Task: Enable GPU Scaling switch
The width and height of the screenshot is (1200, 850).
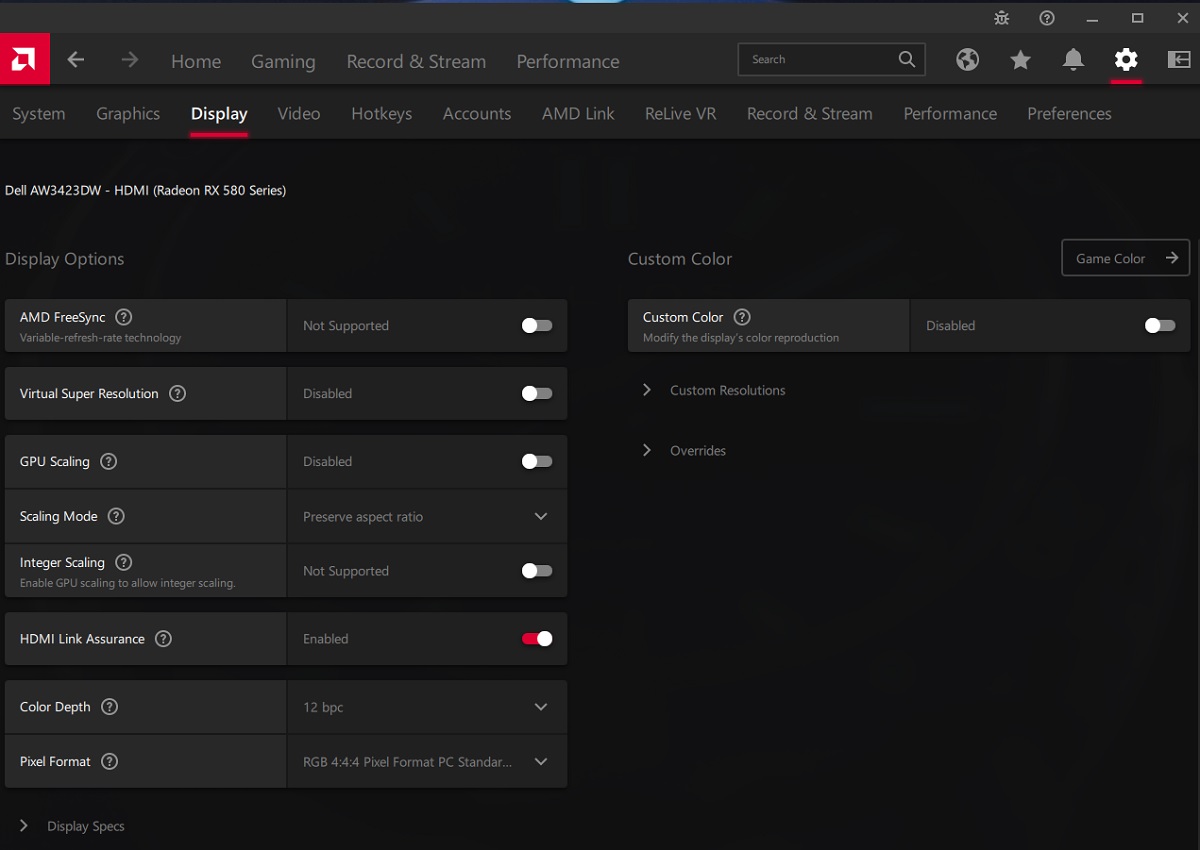Action: [x=537, y=461]
